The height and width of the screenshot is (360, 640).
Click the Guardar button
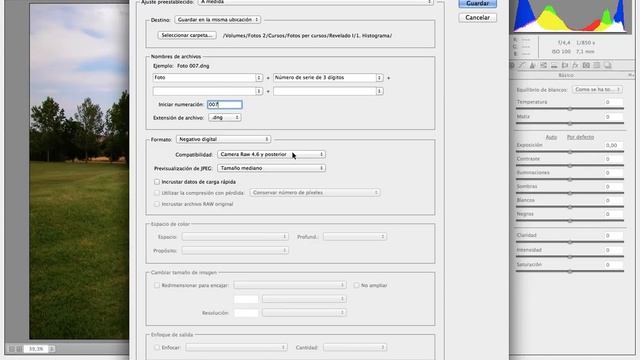tap(478, 3)
